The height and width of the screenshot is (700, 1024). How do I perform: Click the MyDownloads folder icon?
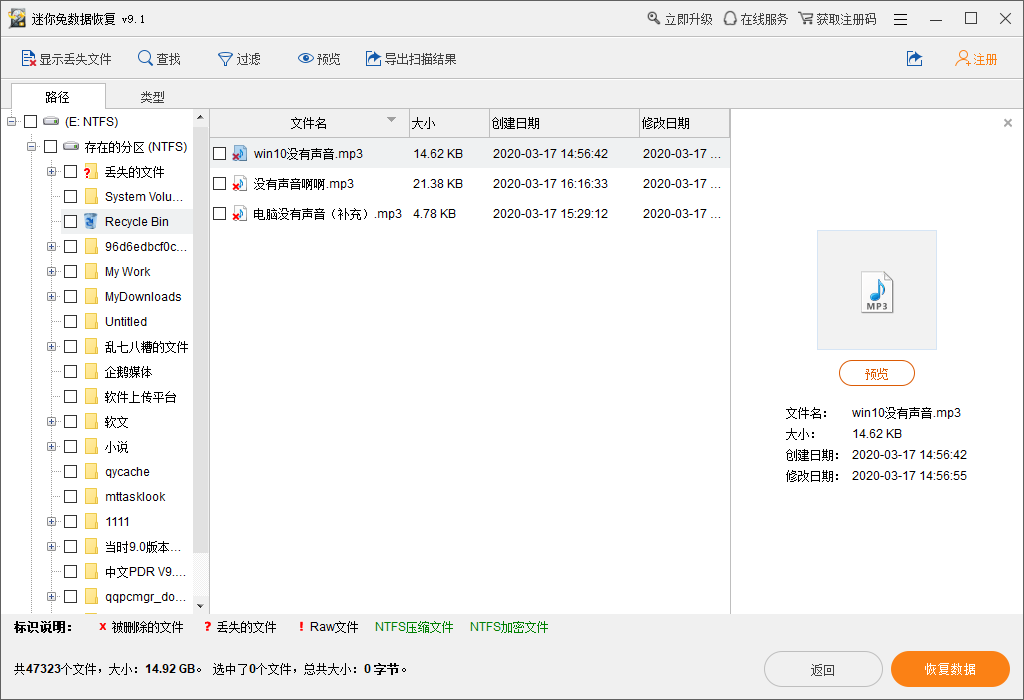pos(91,296)
